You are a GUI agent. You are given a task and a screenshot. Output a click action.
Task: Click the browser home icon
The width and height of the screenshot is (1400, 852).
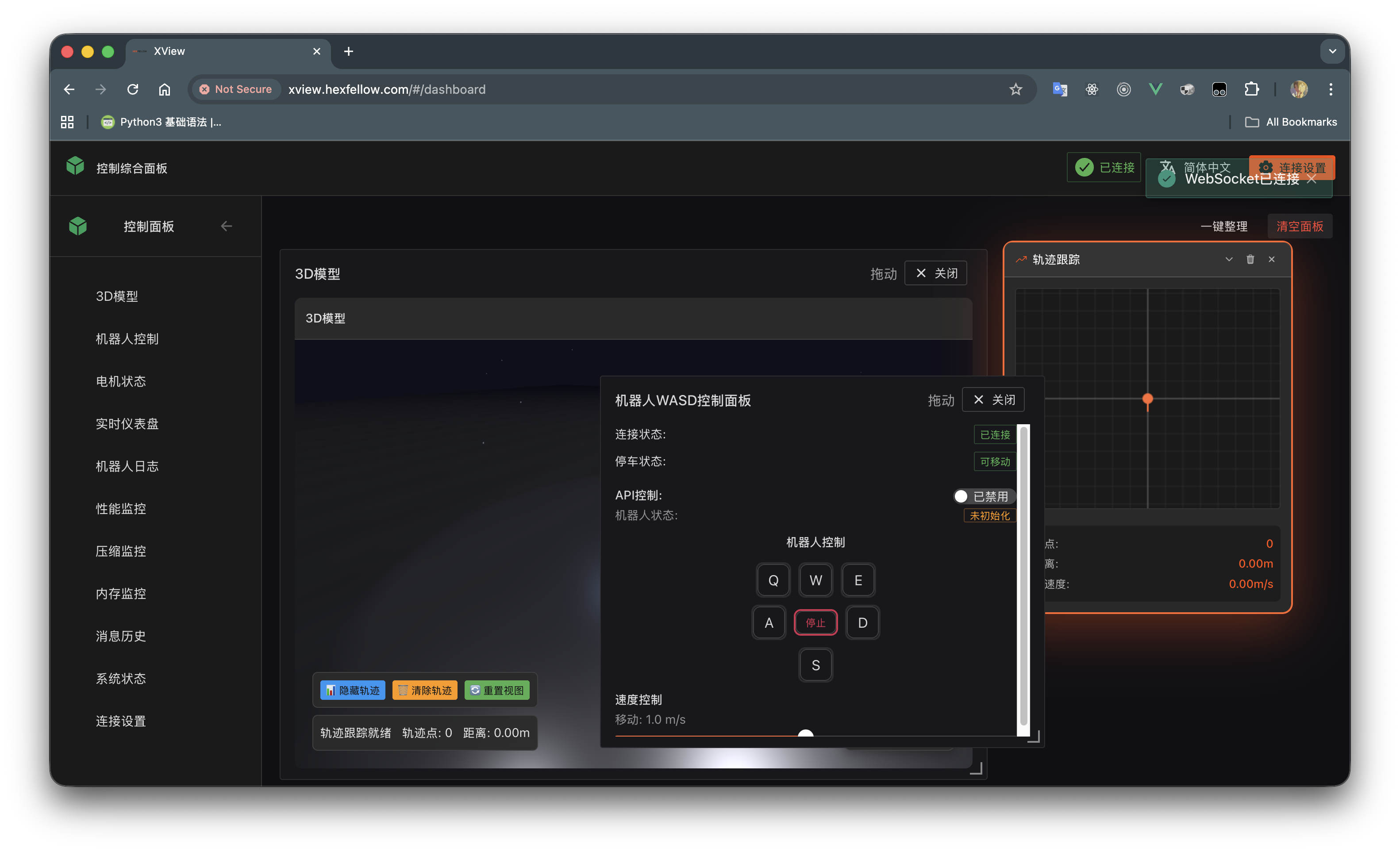click(164, 89)
